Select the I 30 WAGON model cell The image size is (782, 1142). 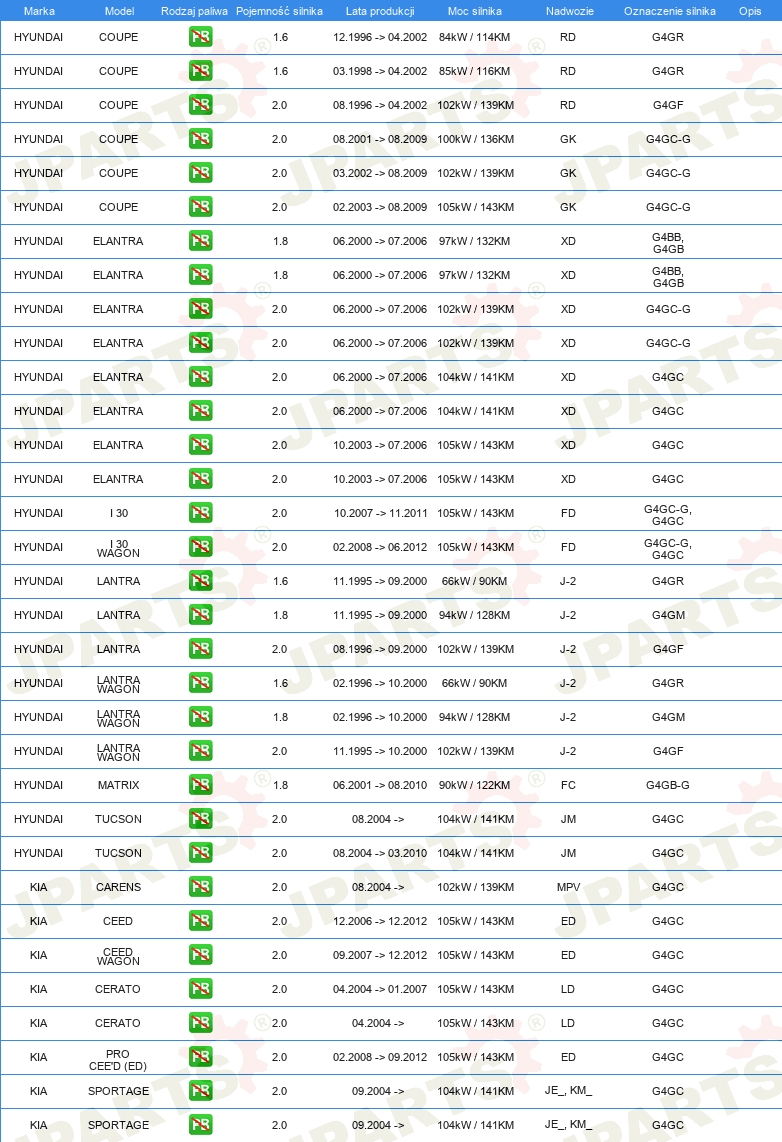coord(119,548)
